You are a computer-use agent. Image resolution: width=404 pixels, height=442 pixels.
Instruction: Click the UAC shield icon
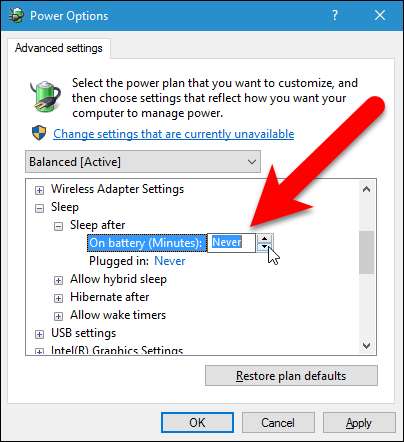[x=39, y=133]
